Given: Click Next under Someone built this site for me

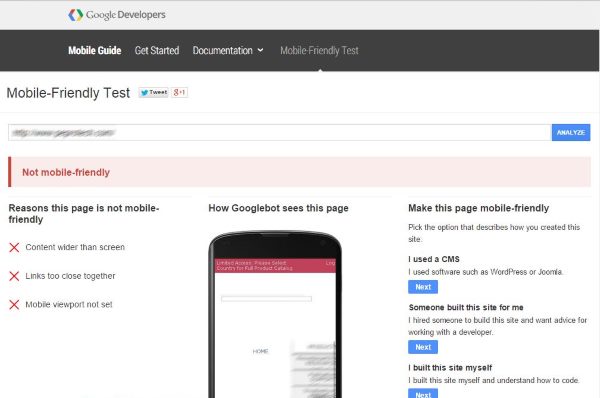Looking at the screenshot, I should [x=423, y=347].
